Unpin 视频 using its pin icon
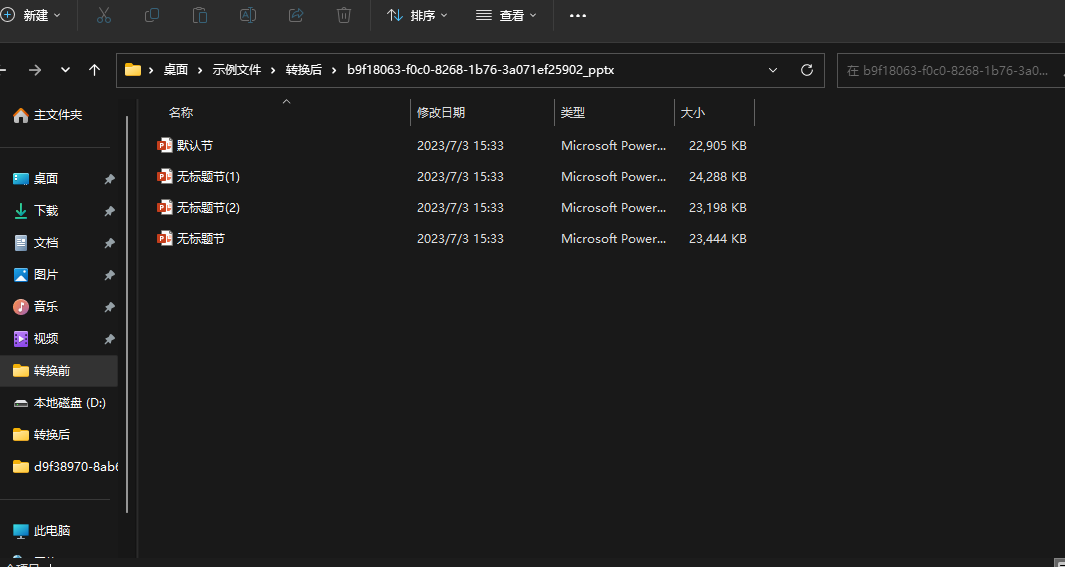 (109, 339)
